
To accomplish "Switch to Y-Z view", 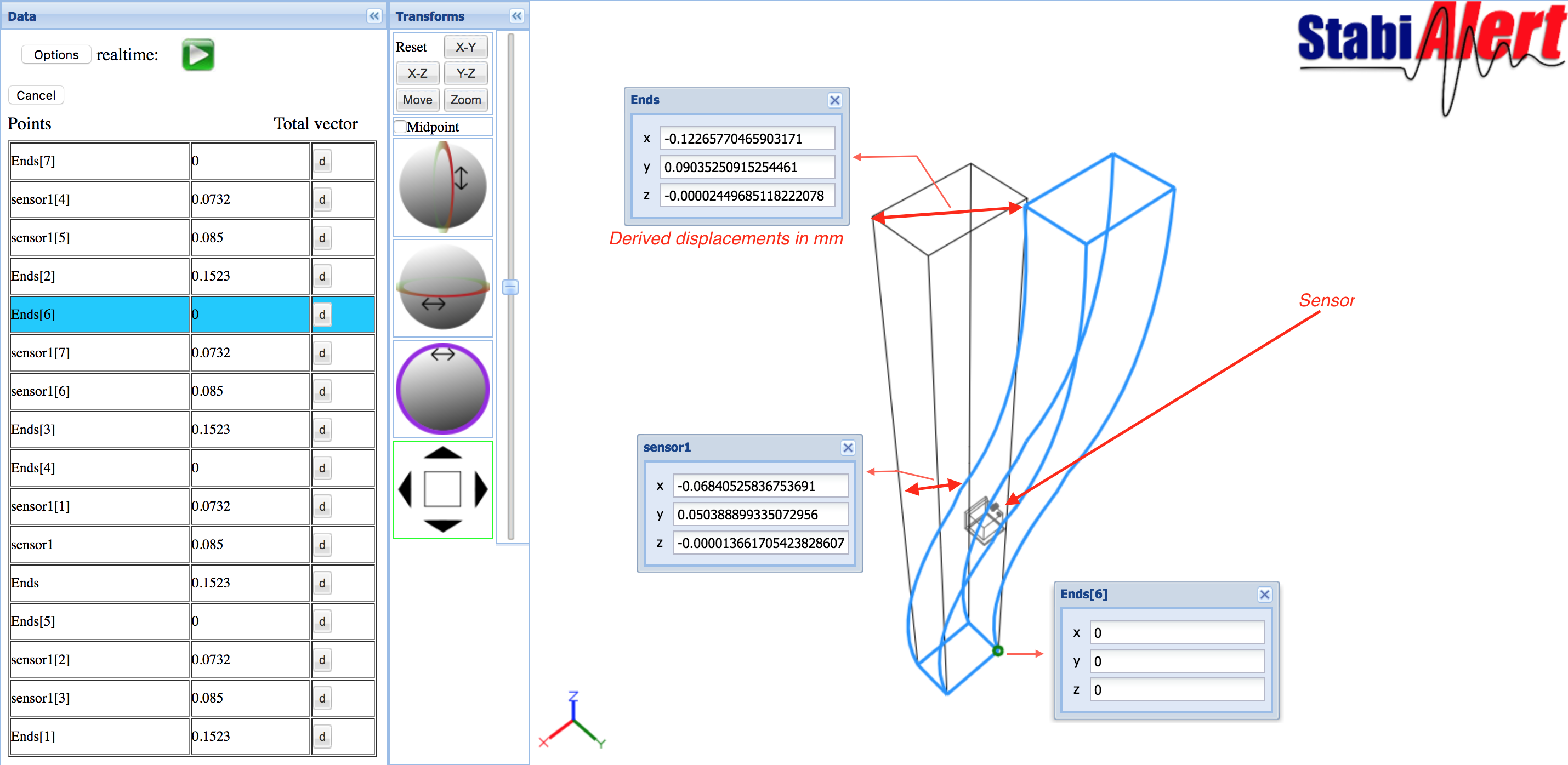I will (x=465, y=73).
